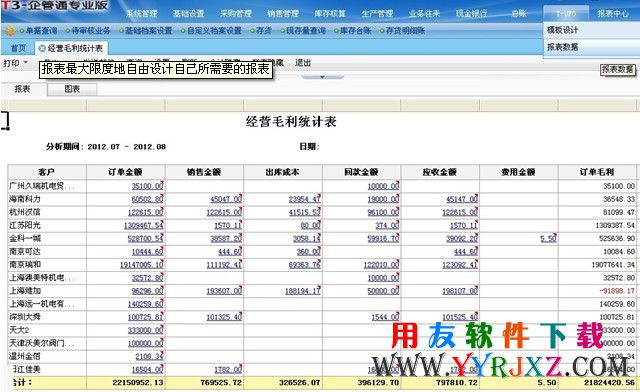640x392 pixels.
Task: Open the 订单金额 link for 广州久瑞机电贸
Action: point(147,186)
